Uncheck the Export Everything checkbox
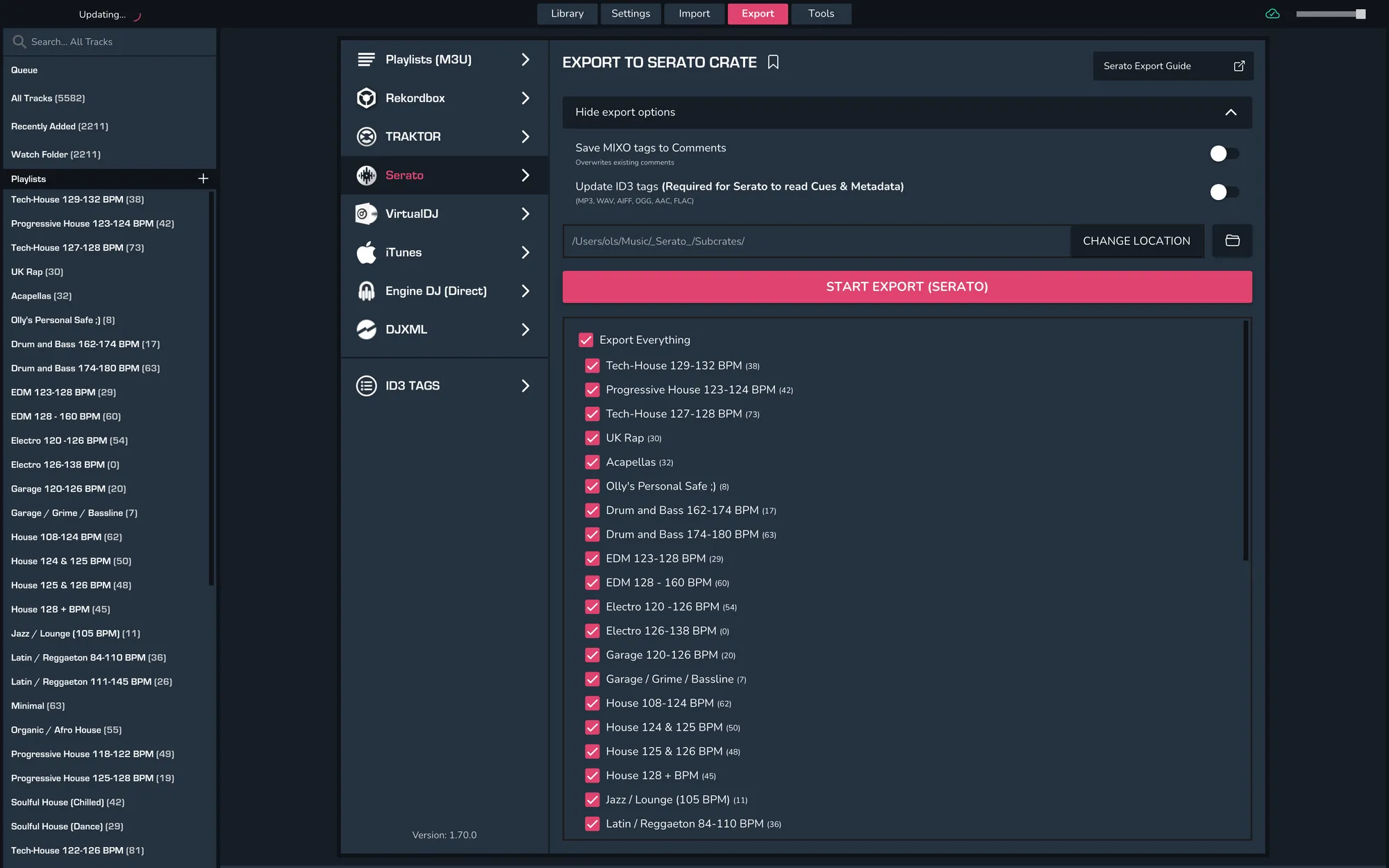The image size is (1389, 868). point(585,340)
